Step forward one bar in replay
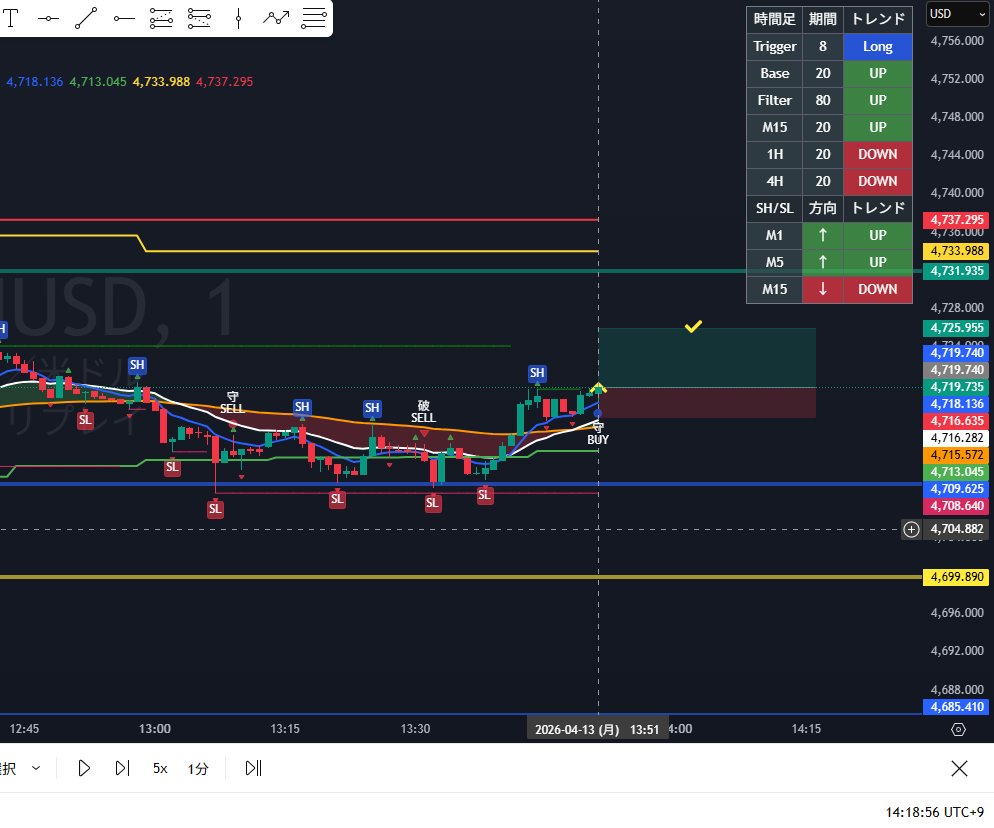The image size is (994, 828). coord(122,768)
